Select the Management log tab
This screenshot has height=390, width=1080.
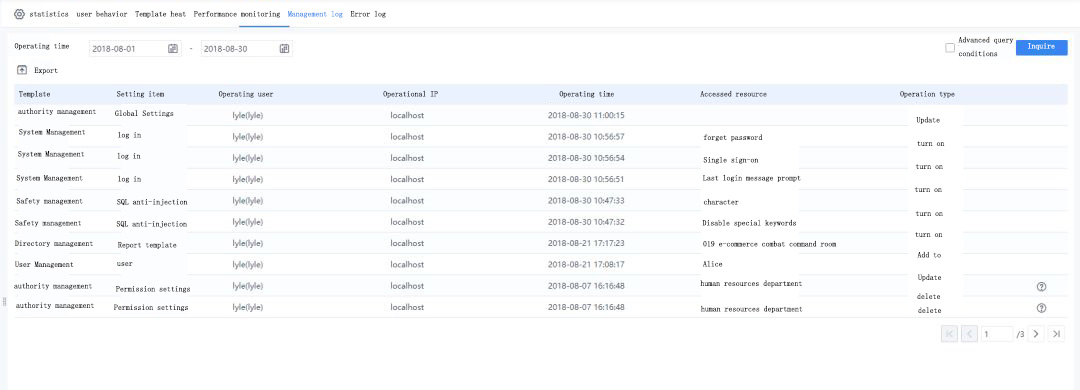(315, 14)
